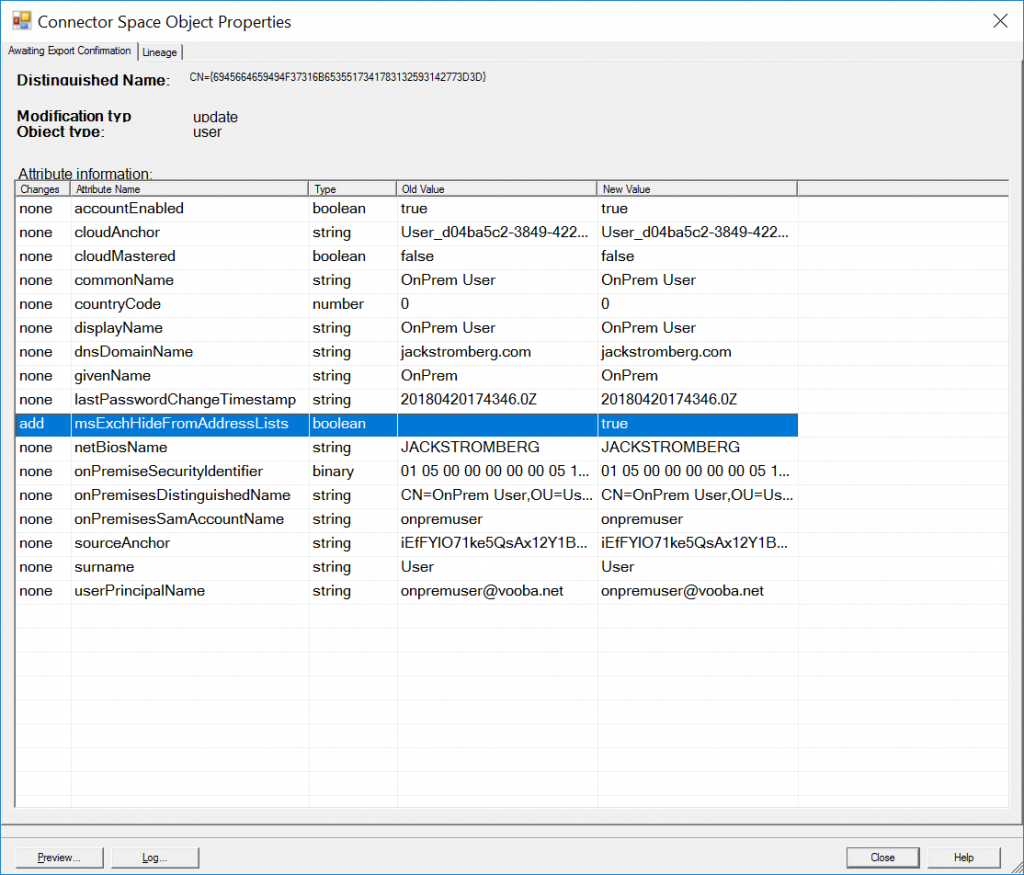Click new value 'OnPrem' for givenName
This screenshot has height=875, width=1024.
630,376
